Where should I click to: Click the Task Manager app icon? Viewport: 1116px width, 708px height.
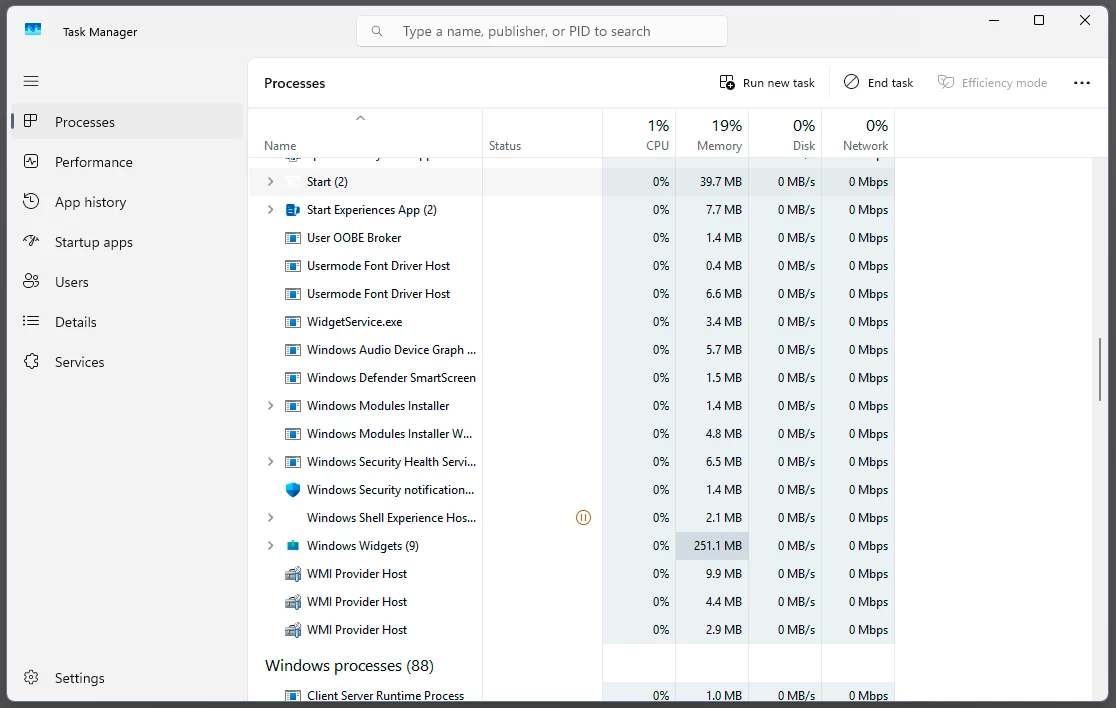(33, 30)
